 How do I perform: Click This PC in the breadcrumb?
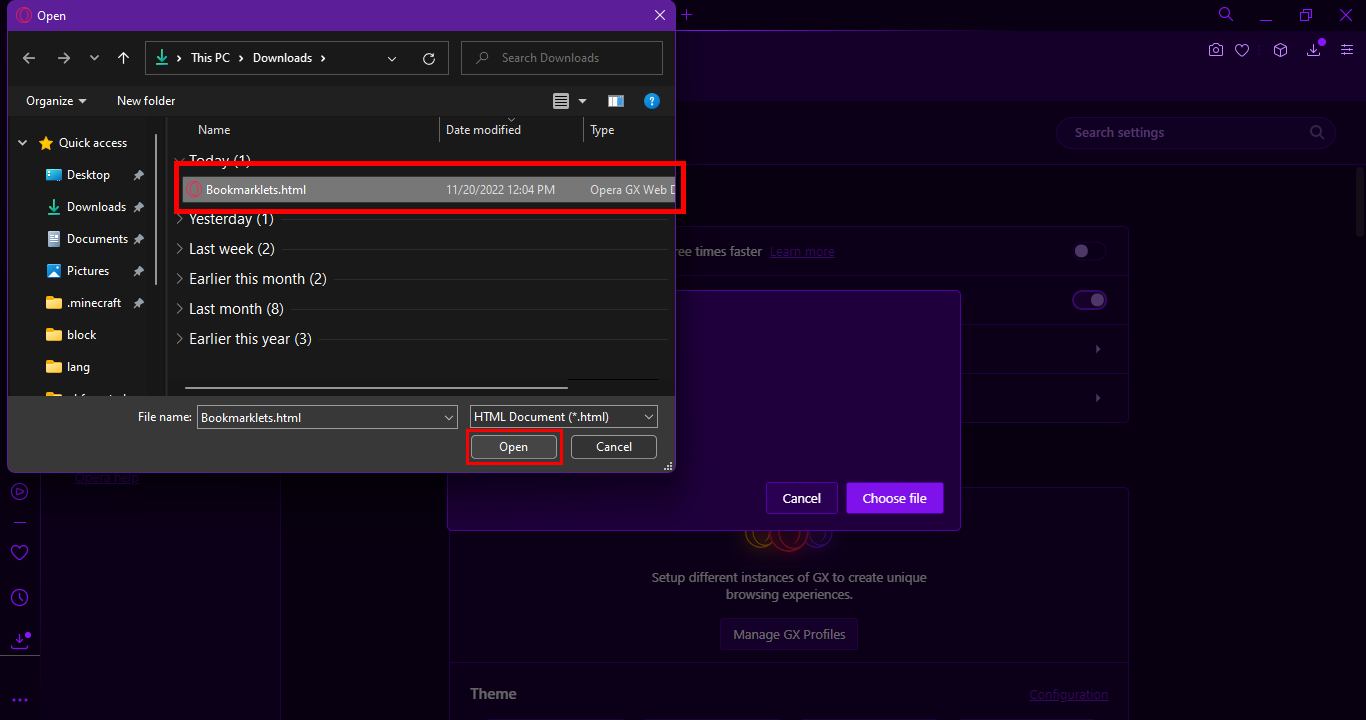point(210,58)
